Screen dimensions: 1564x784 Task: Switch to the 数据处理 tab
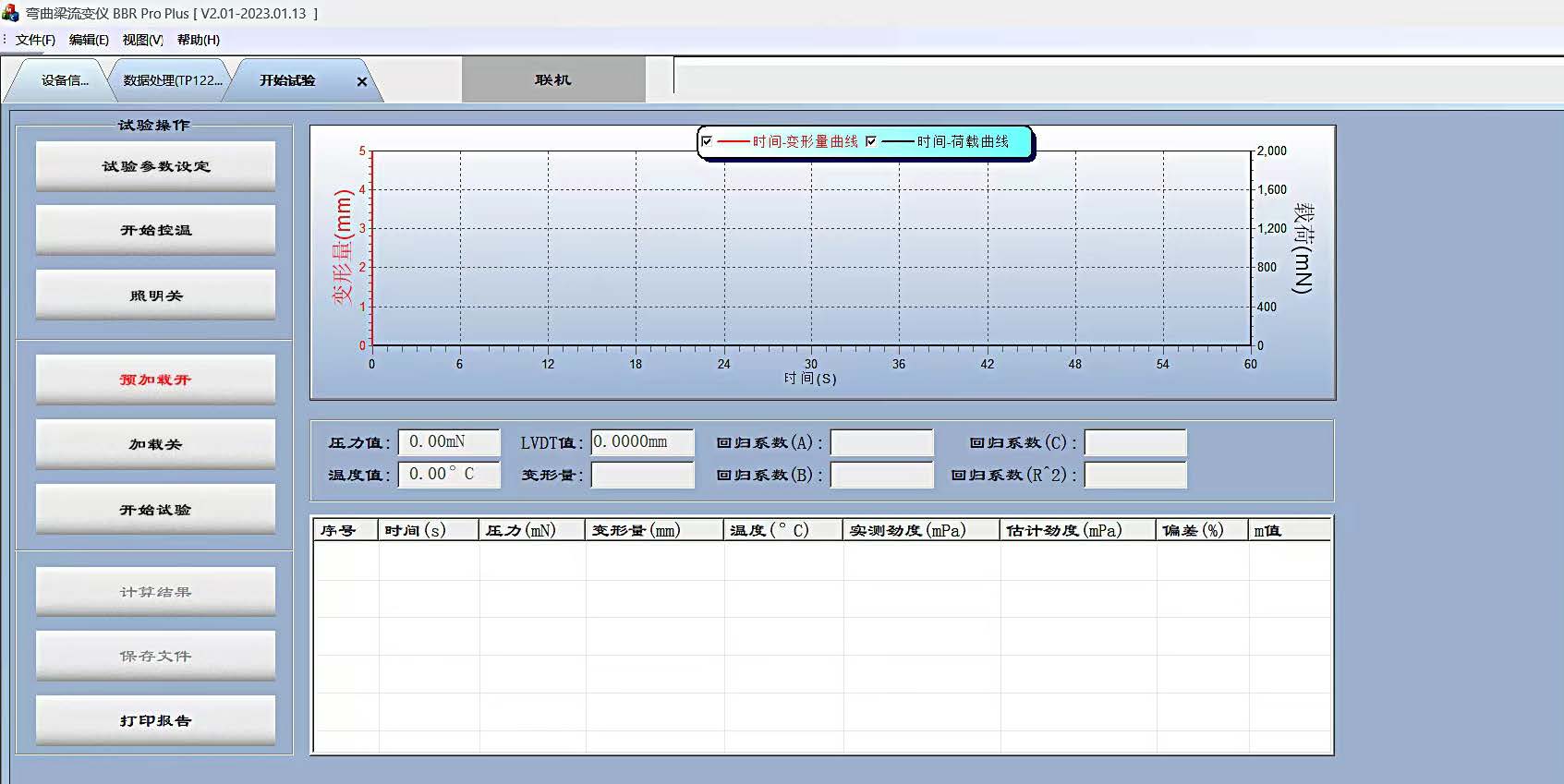click(173, 80)
